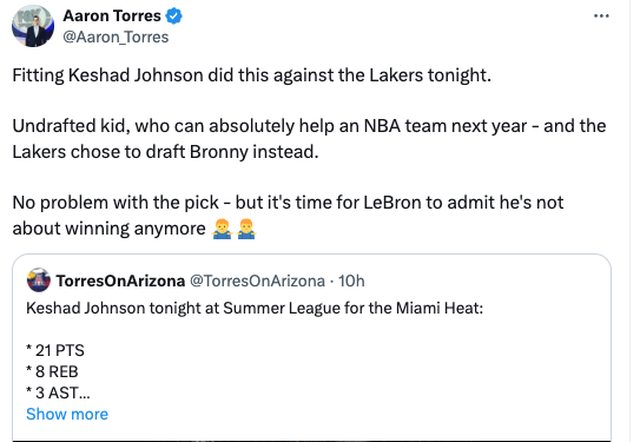Click the '* 8 REB' stat line
640x442 pixels.
tap(52, 373)
